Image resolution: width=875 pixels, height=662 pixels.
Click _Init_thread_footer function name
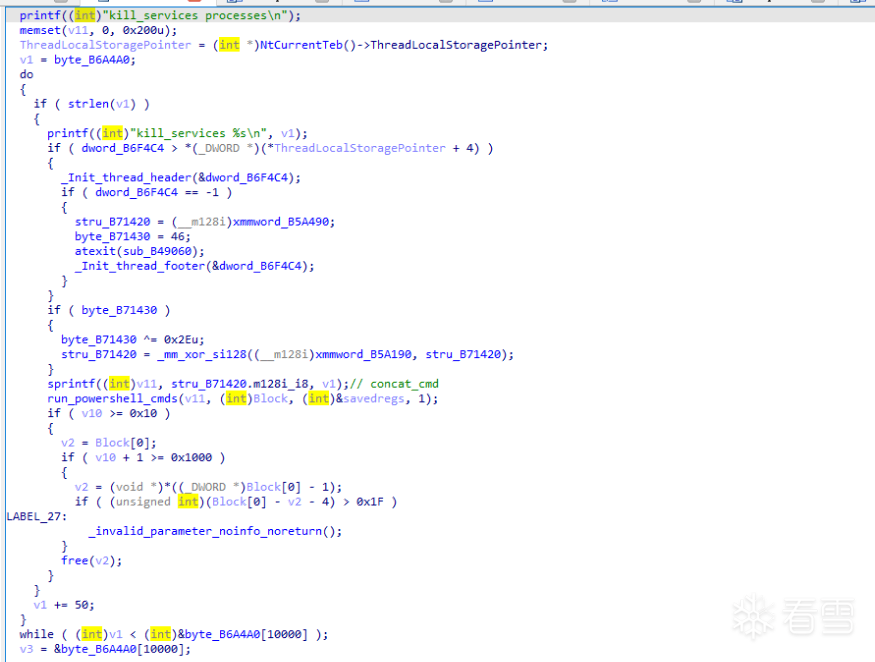pyautogui.click(x=140, y=266)
